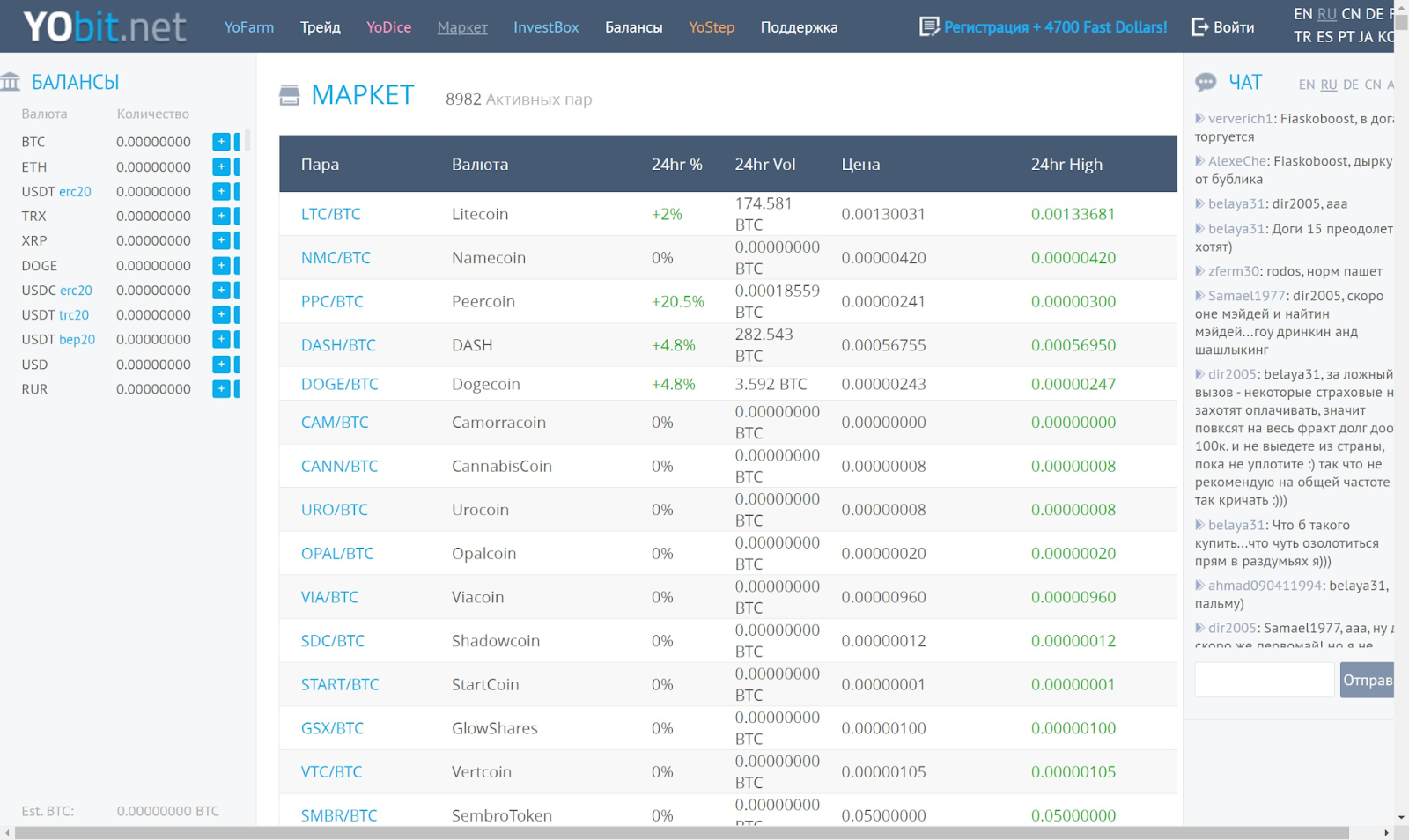The height and width of the screenshot is (840, 1409).
Task: Click the plus icon for ETH balance
Action: click(221, 166)
